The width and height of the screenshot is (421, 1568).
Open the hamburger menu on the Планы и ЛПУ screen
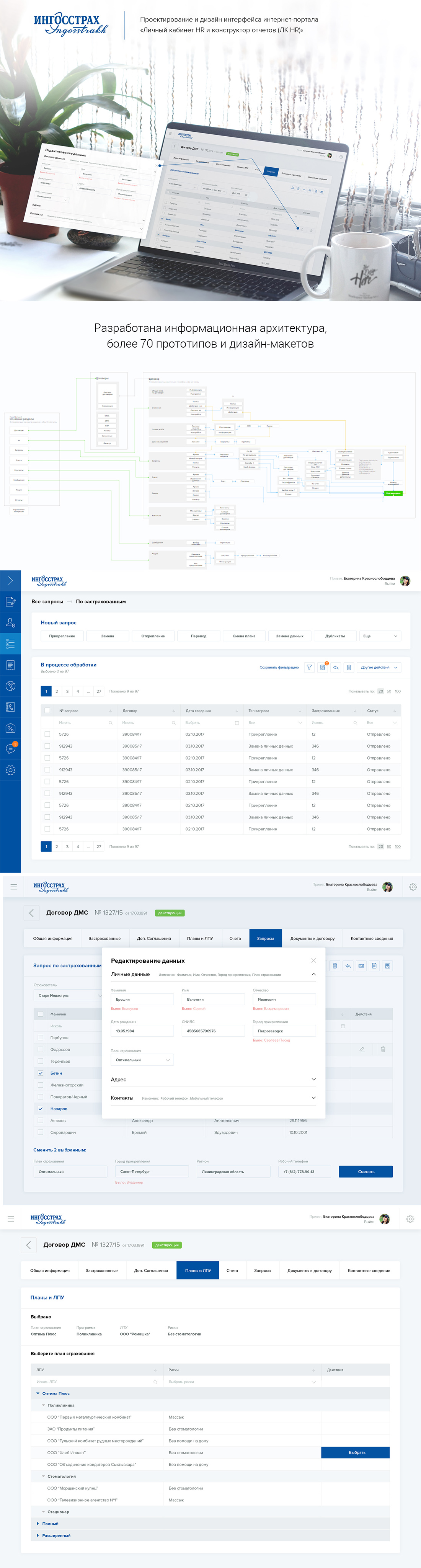point(10,1218)
